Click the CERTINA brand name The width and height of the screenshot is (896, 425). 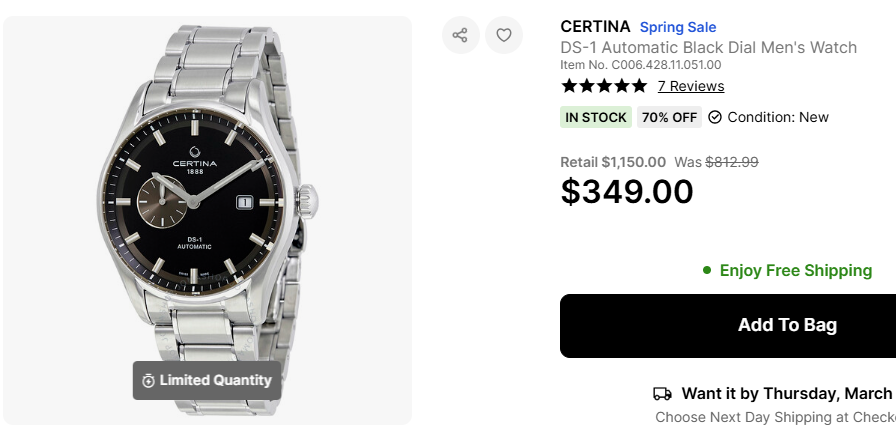point(595,27)
